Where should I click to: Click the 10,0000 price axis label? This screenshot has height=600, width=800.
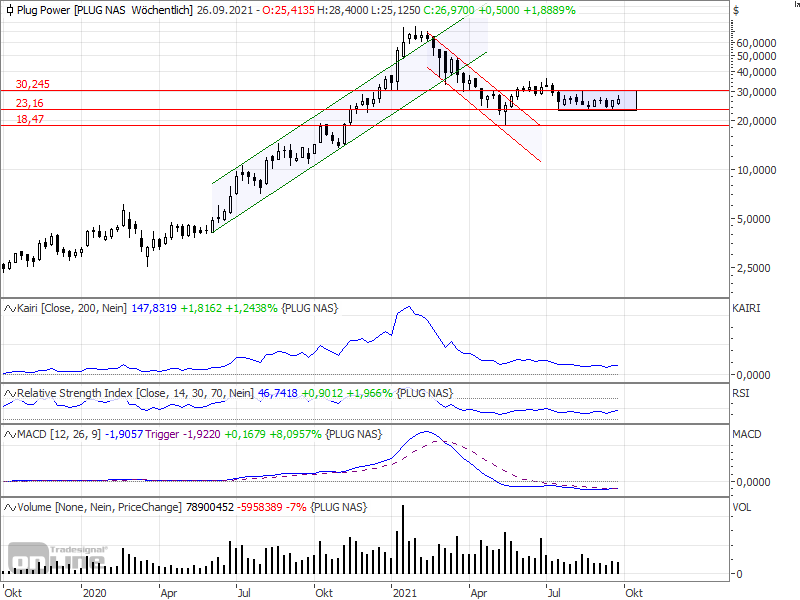click(757, 170)
